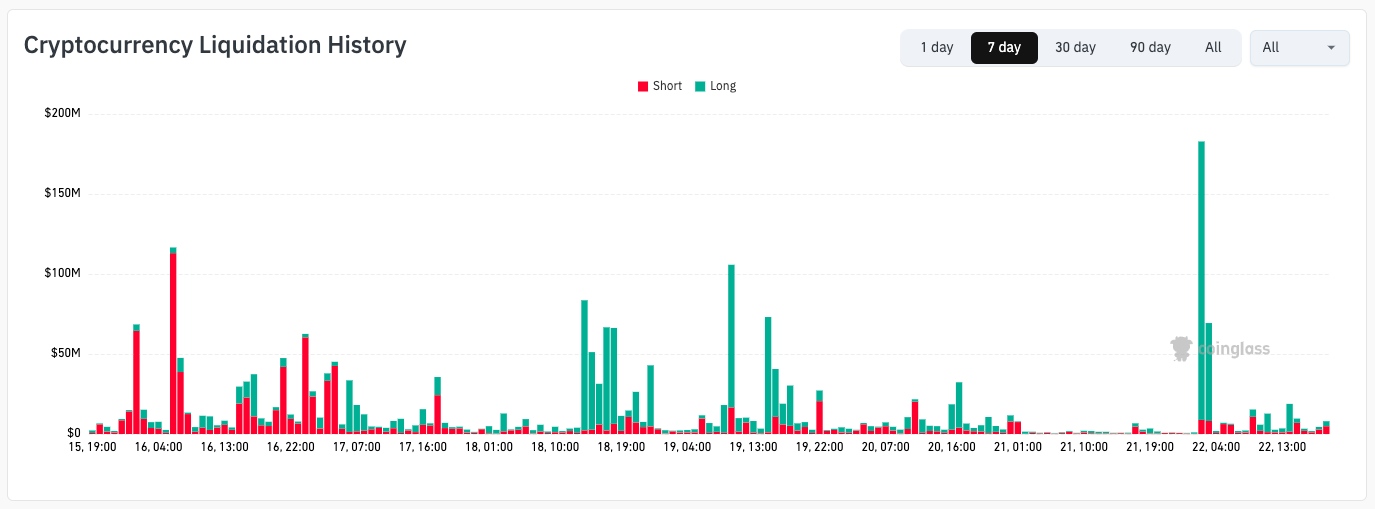Click the 18, 19:00 x-axis label
This screenshot has height=509, width=1375.
[x=621, y=448]
